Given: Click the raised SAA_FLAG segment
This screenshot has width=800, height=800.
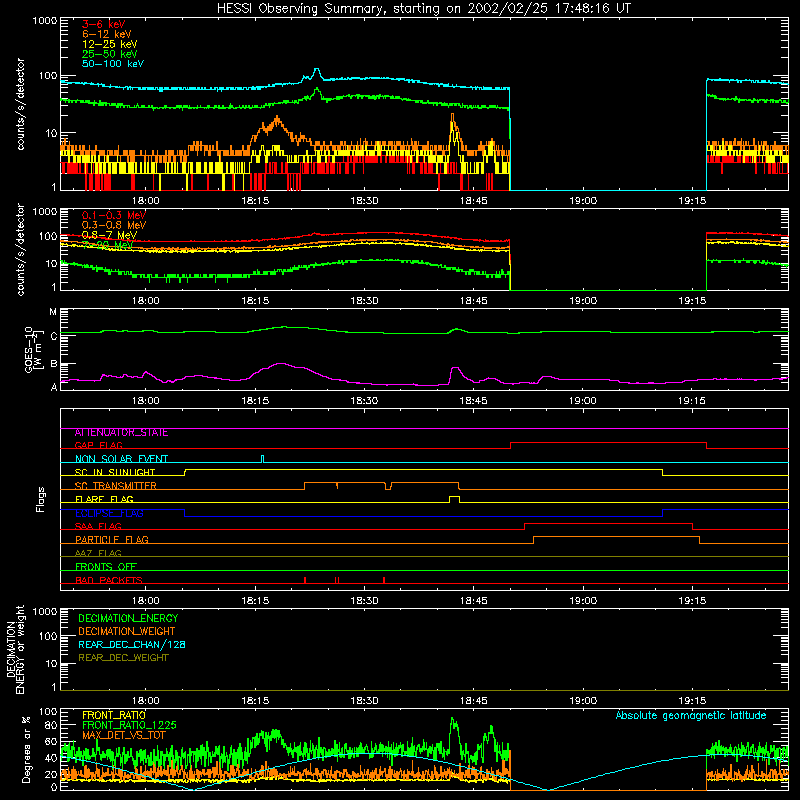Looking at the screenshot, I should point(608,524).
